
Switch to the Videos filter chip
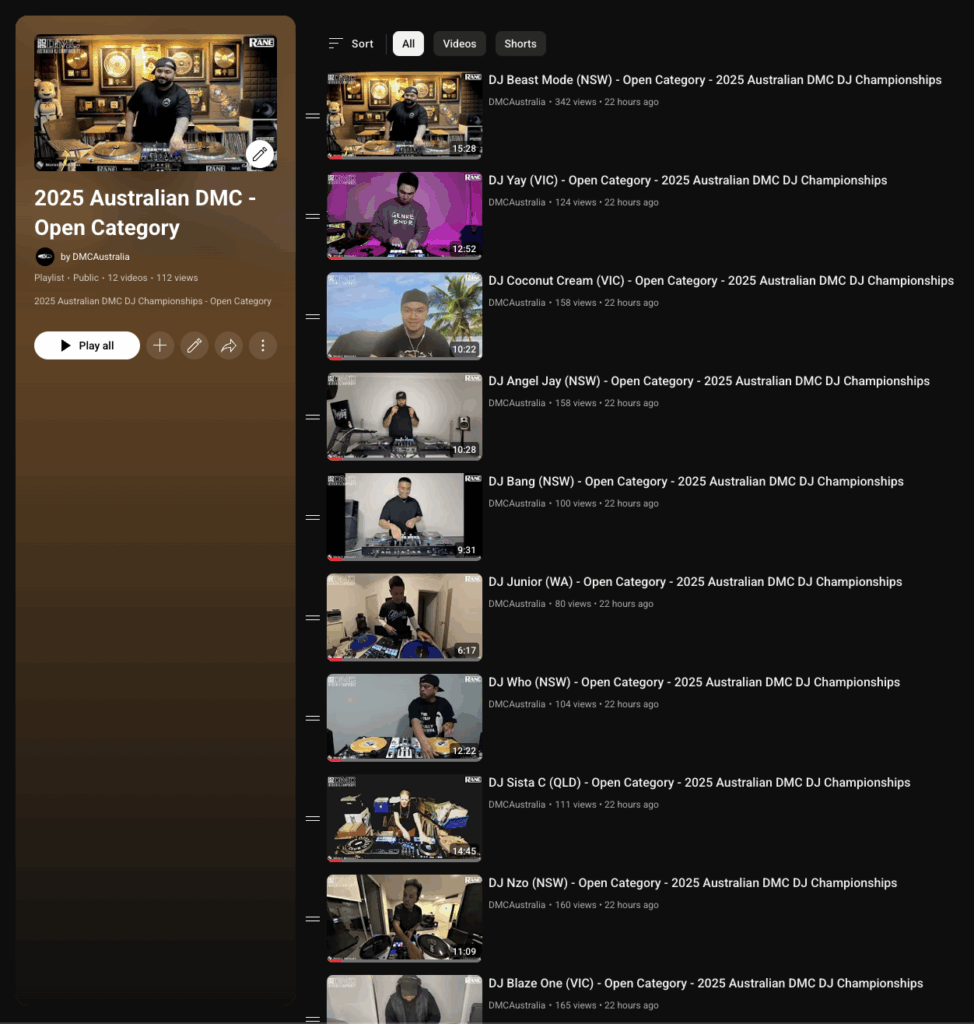(460, 44)
